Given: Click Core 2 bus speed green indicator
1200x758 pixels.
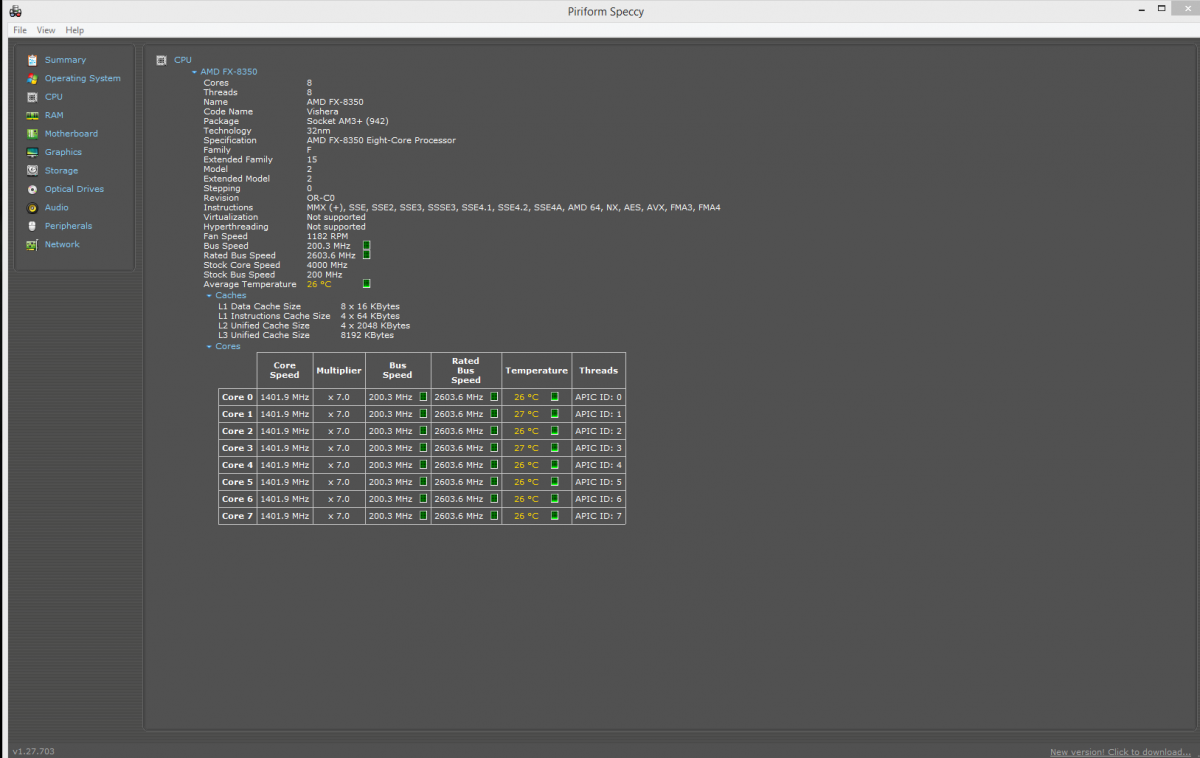Looking at the screenshot, I should tap(423, 431).
